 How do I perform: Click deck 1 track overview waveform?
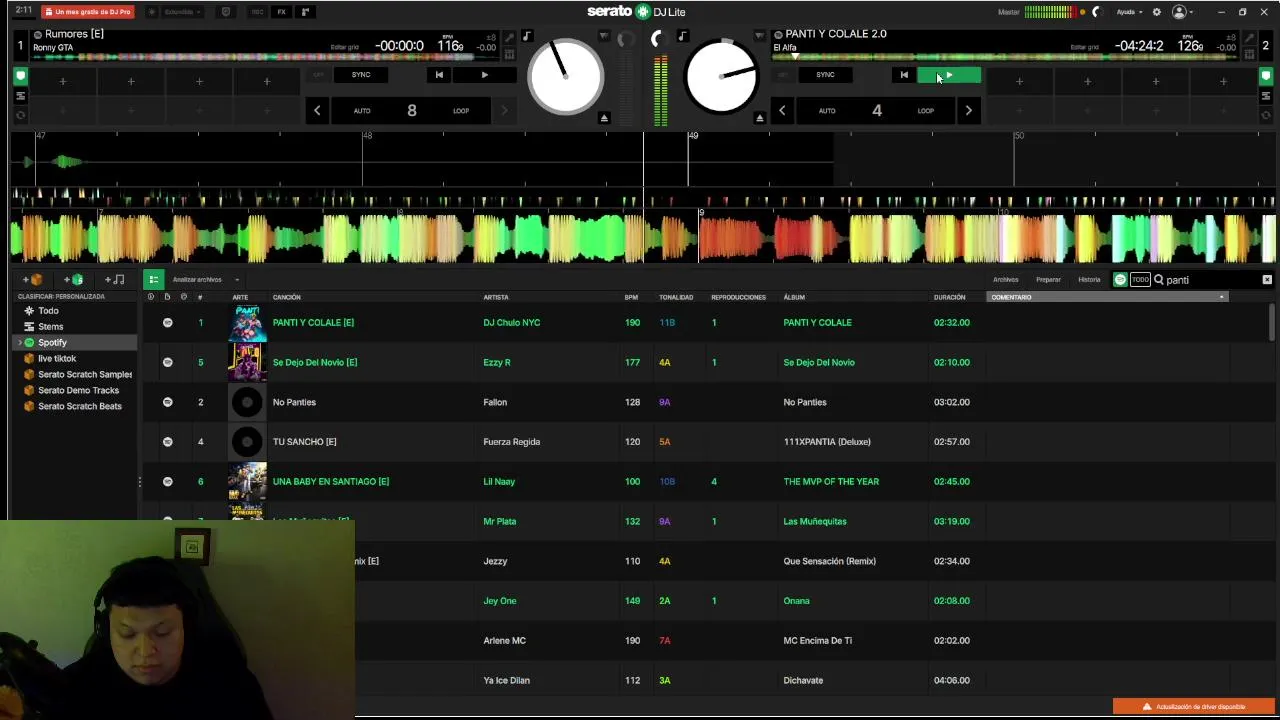tap(263, 57)
